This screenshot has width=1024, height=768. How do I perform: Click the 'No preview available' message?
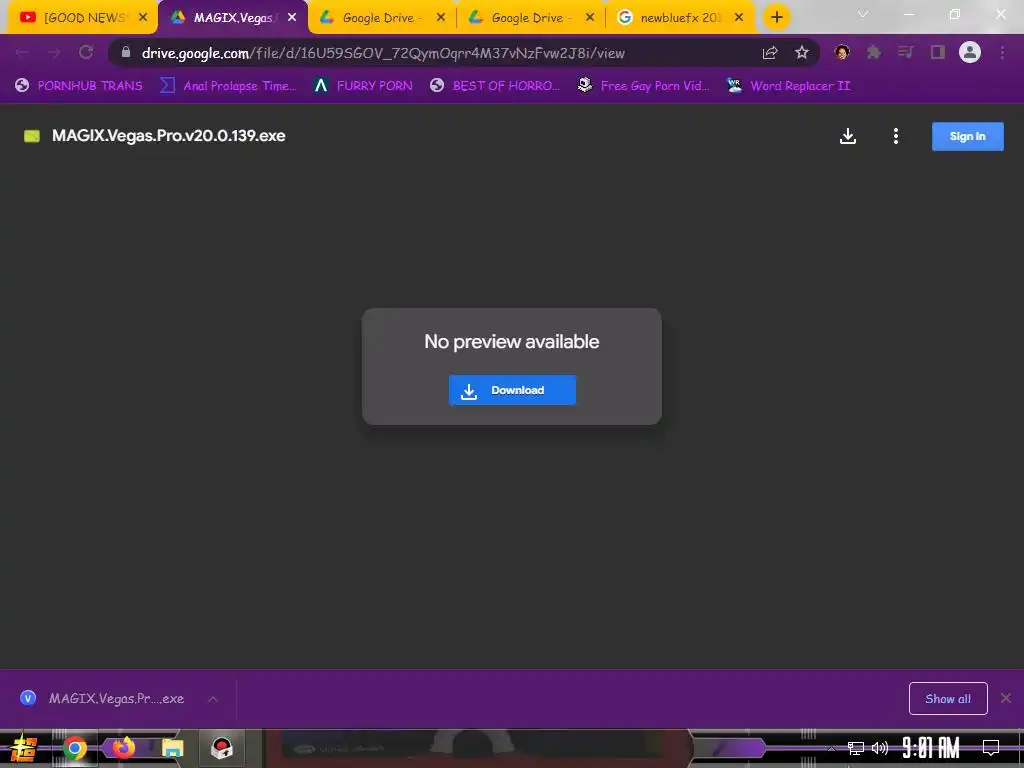pyautogui.click(x=511, y=342)
